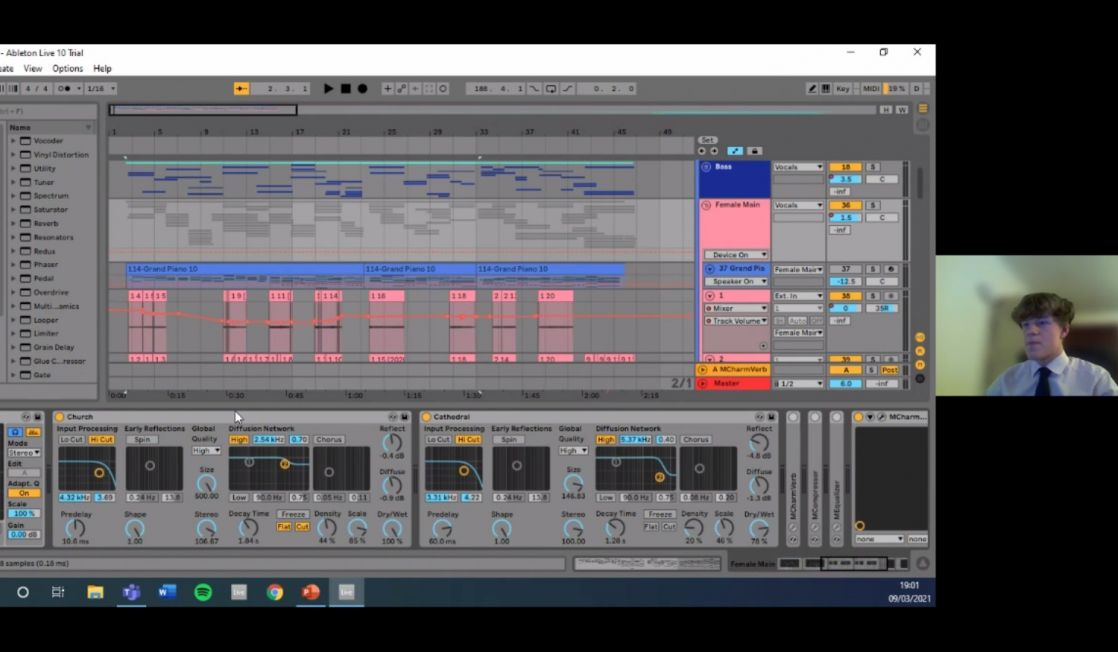The height and width of the screenshot is (652, 1118).
Task: Toggle Automation Arm chain icon
Action: [401, 88]
